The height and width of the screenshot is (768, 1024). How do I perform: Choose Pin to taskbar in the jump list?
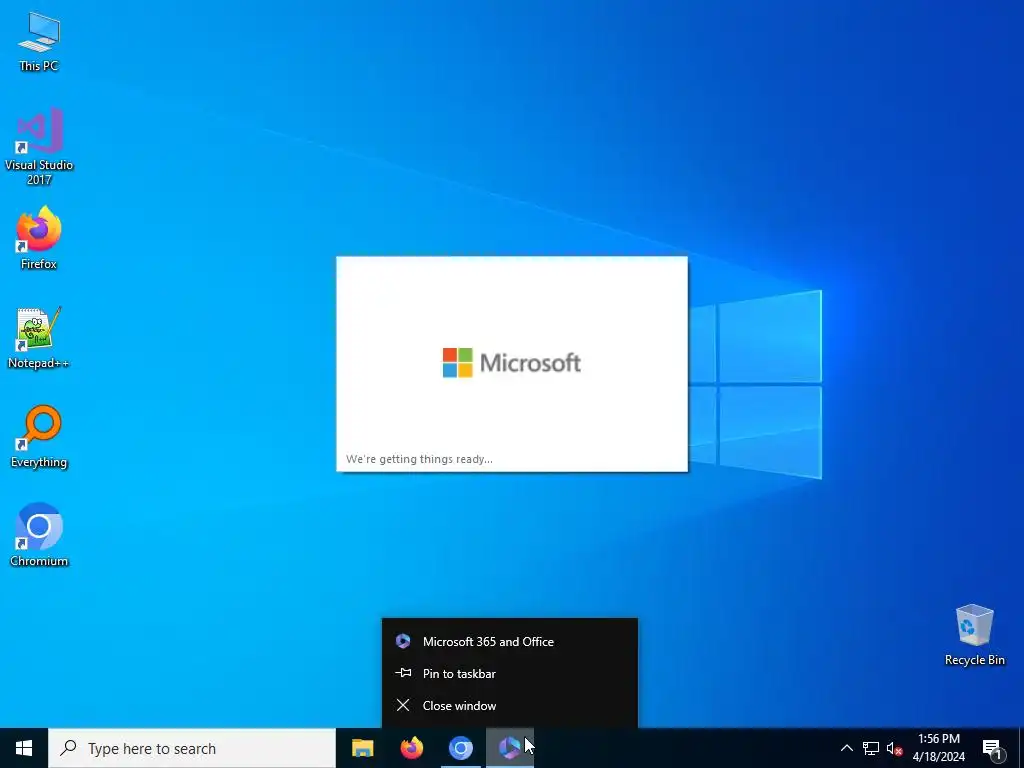pos(509,673)
